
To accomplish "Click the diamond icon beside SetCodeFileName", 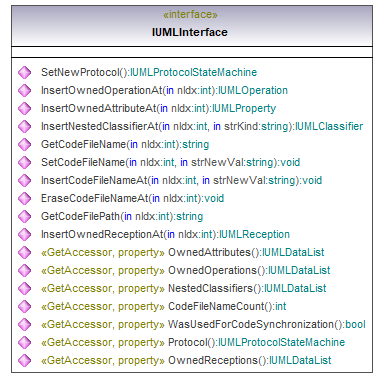I will (x=24, y=162).
